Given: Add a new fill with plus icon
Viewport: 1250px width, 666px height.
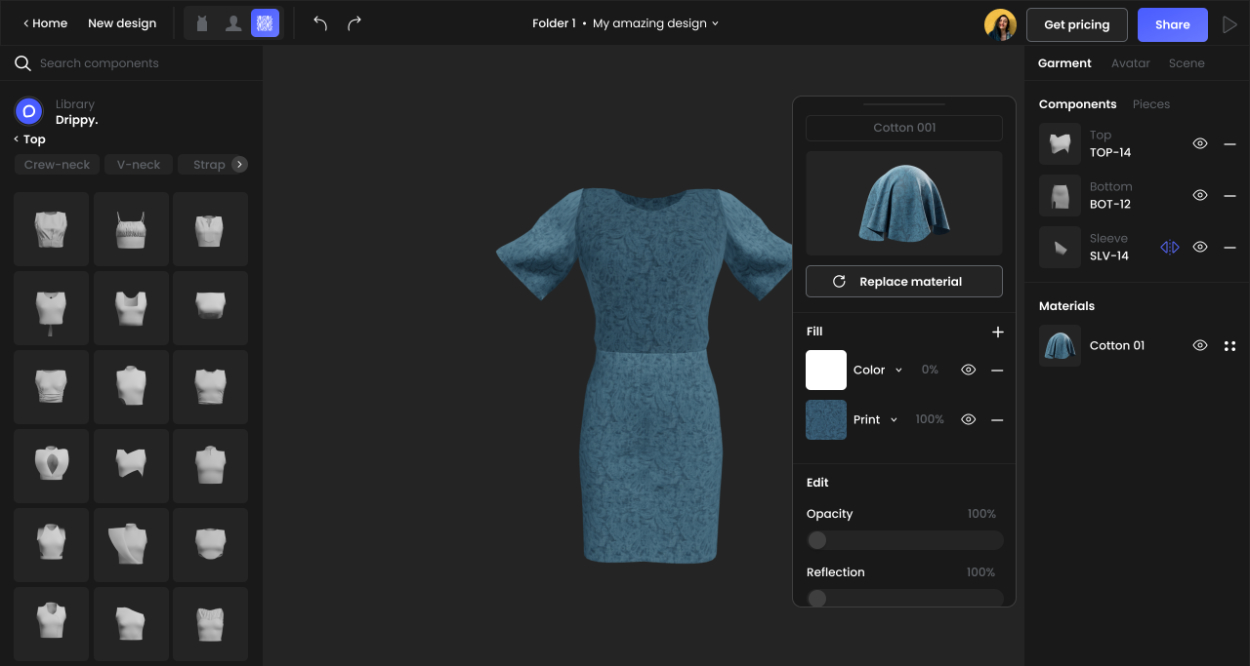Looking at the screenshot, I should click(997, 332).
